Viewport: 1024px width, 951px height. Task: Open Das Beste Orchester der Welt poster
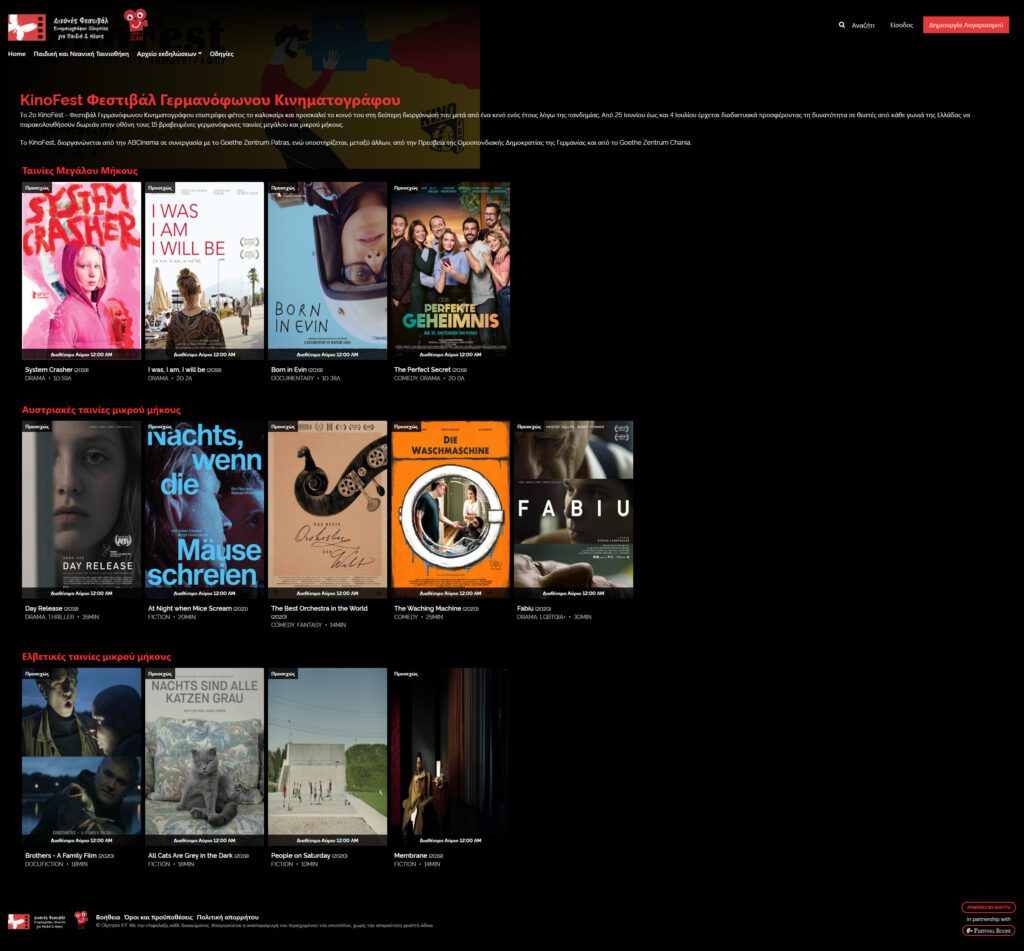pos(327,509)
